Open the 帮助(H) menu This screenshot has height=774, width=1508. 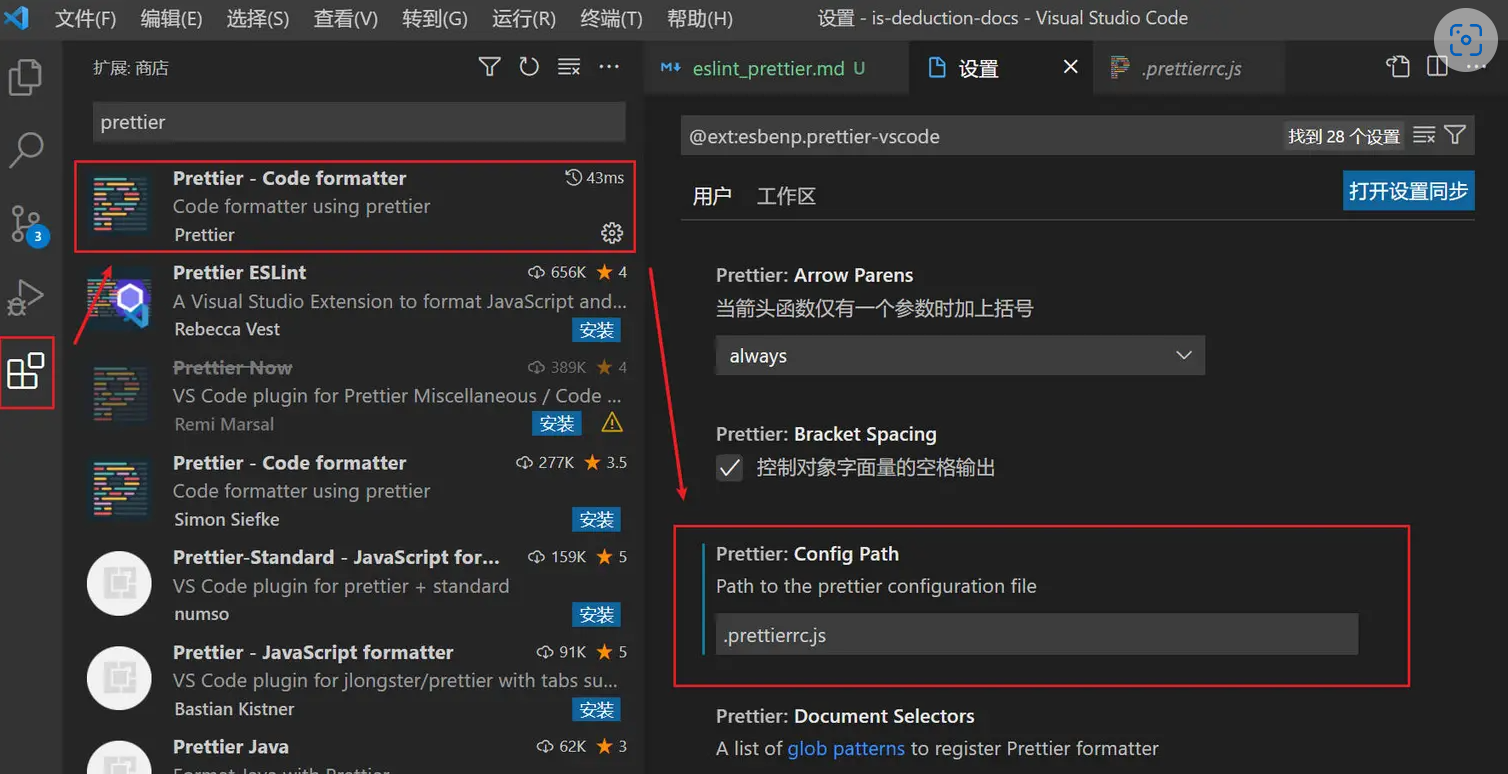(700, 18)
